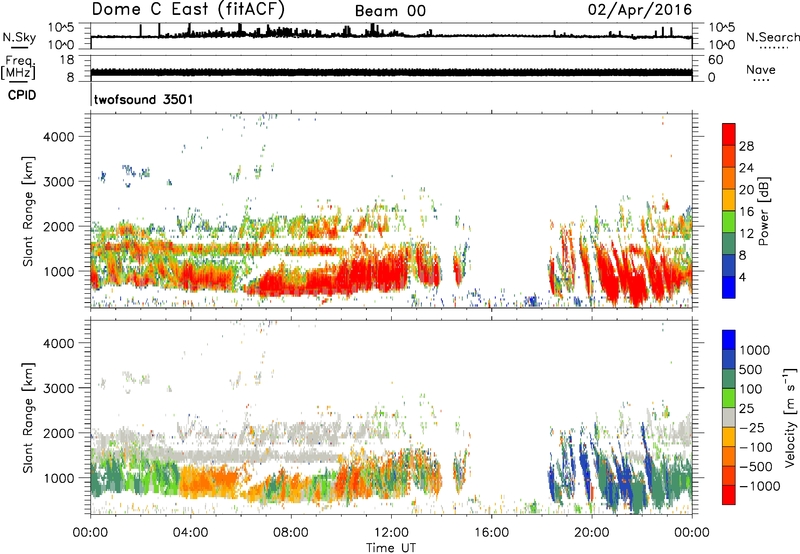Click the 'Slant Range [km]' label of velocity panel

28,417
